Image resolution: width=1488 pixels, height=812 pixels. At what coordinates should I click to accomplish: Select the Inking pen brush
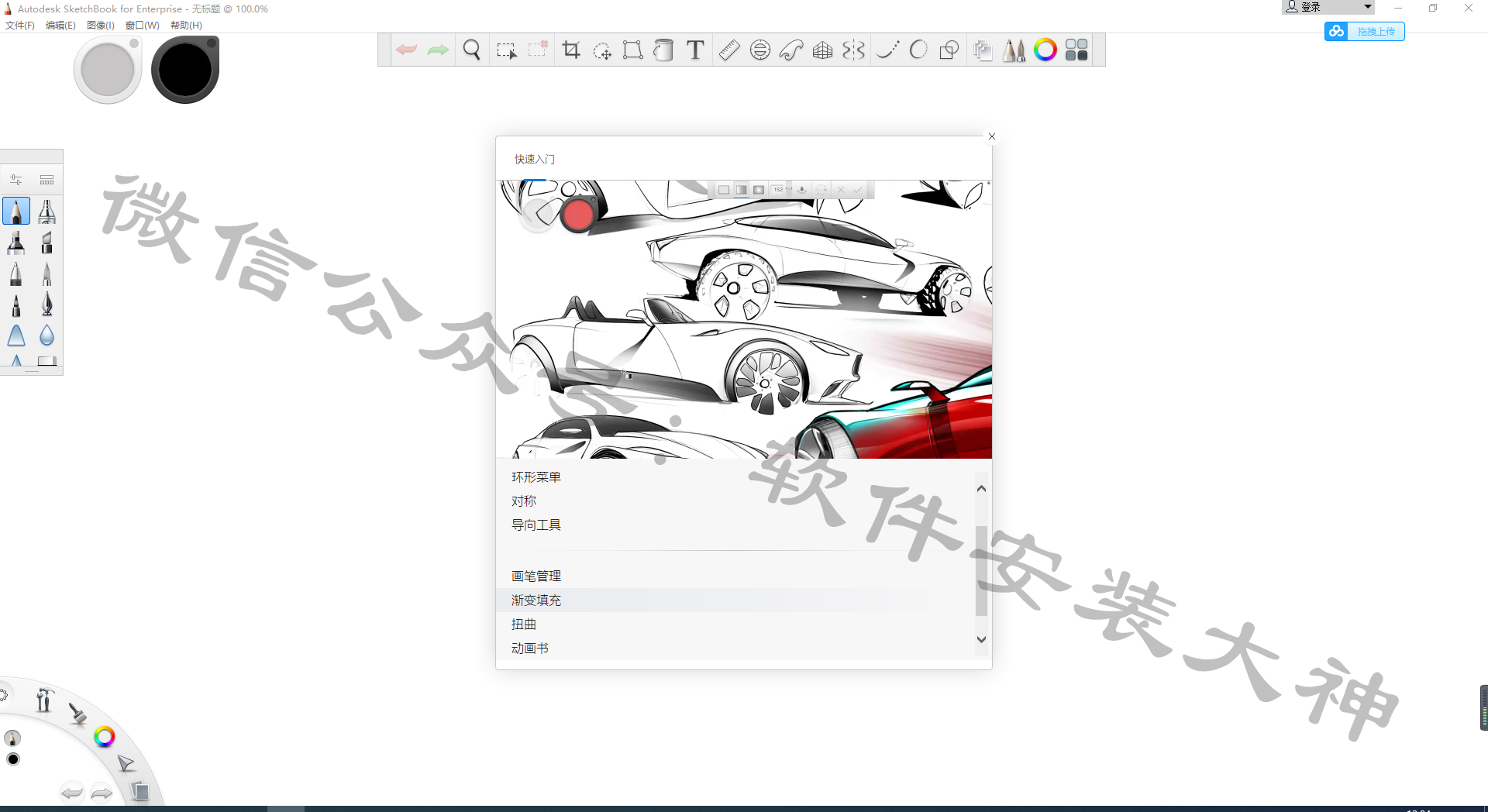[x=47, y=304]
